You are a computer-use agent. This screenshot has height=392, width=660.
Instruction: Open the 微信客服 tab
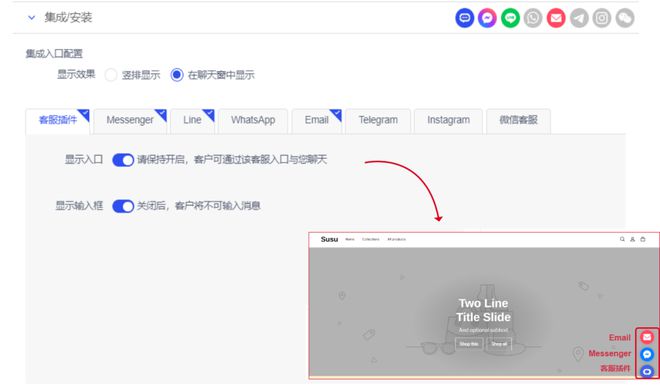tap(518, 120)
